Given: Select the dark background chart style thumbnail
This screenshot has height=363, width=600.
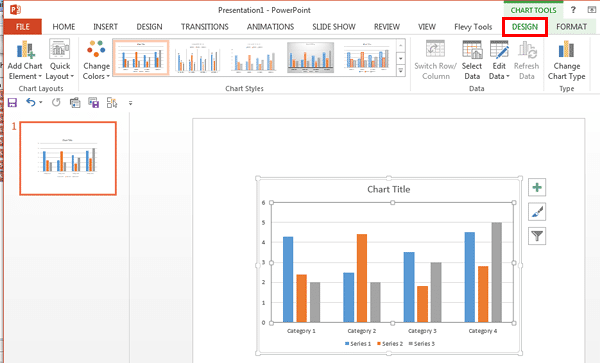Looking at the screenshot, I should pos(310,58).
